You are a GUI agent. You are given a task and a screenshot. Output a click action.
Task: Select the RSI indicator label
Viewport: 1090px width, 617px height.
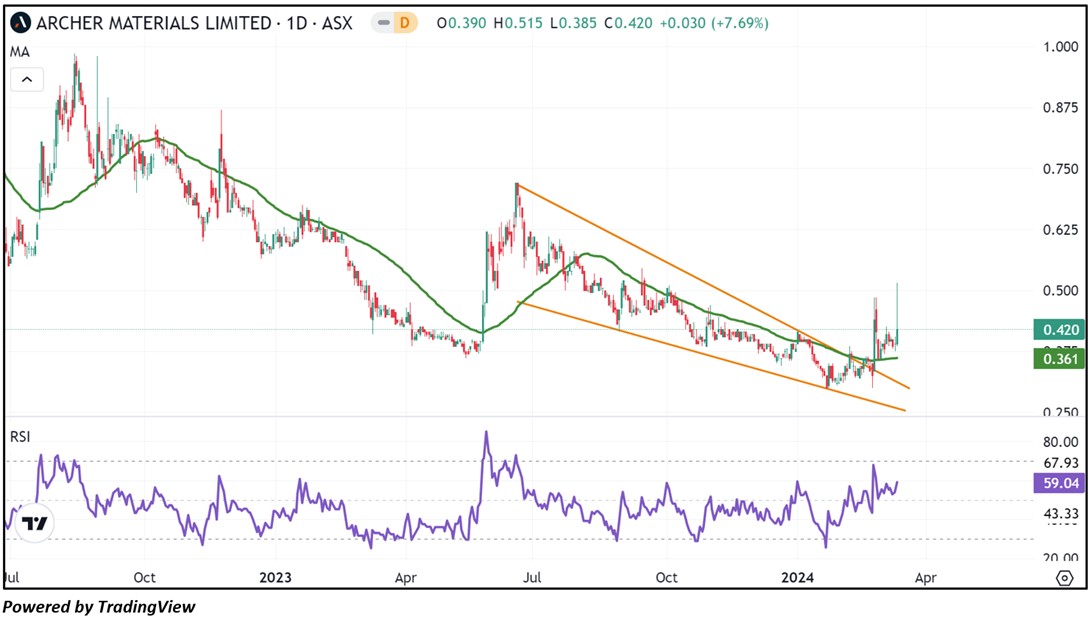[x=20, y=436]
